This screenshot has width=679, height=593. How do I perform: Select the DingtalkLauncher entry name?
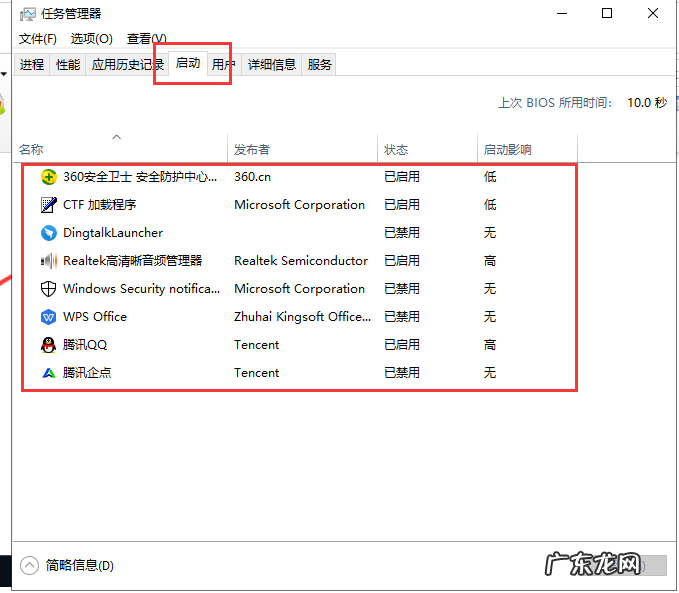pos(113,233)
